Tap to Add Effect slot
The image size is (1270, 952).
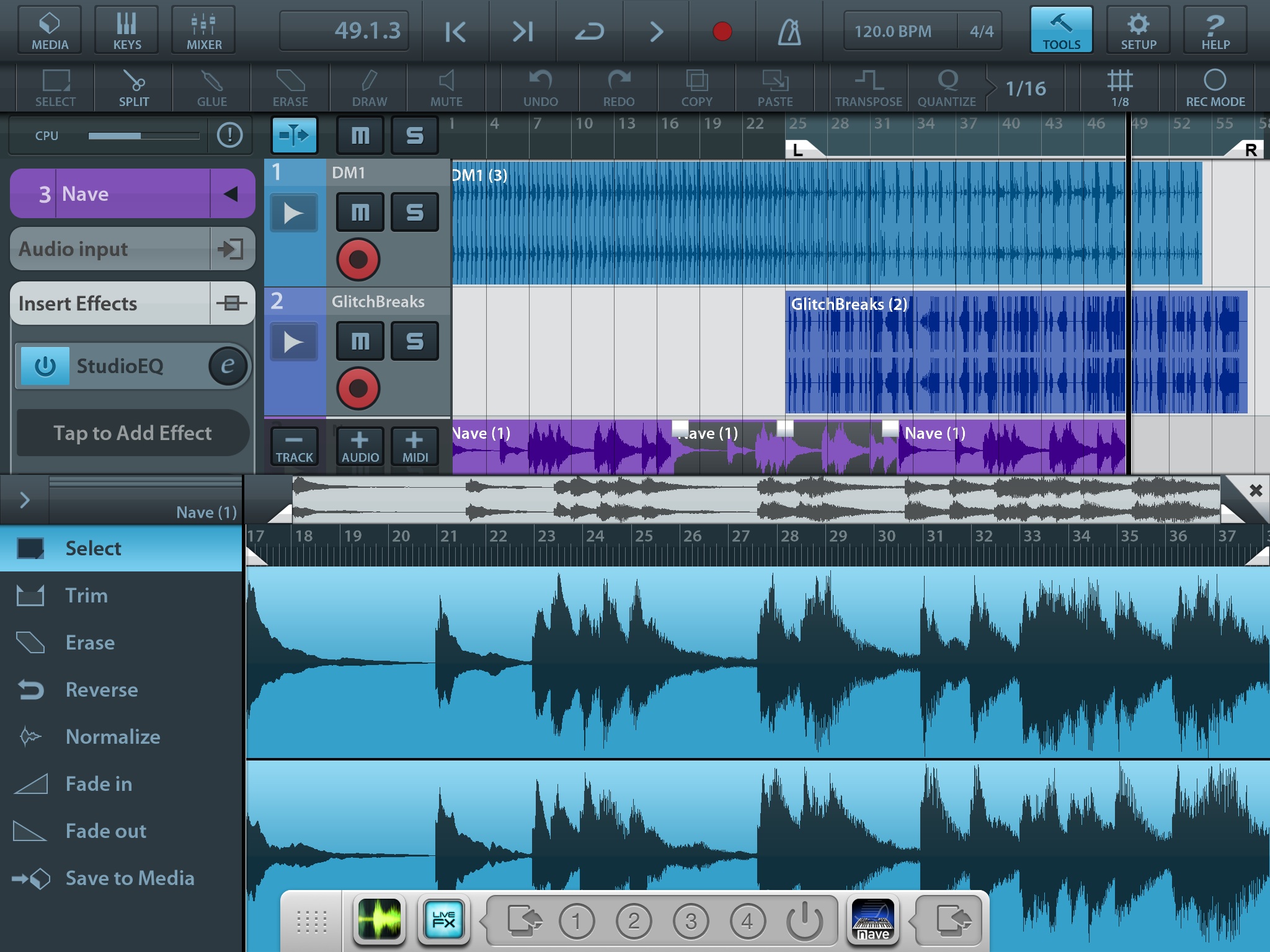tap(133, 433)
